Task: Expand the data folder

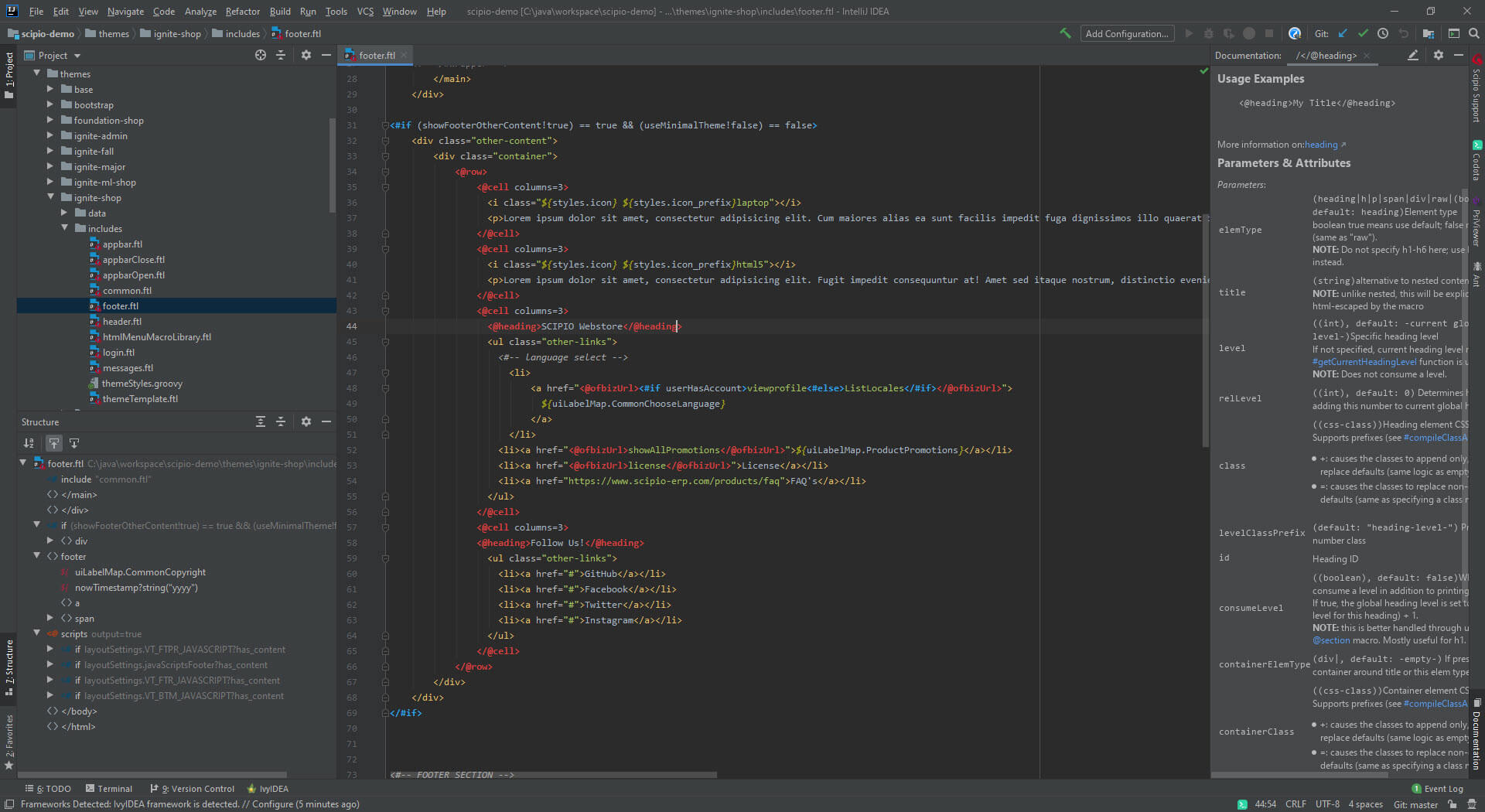Action: tap(64, 213)
